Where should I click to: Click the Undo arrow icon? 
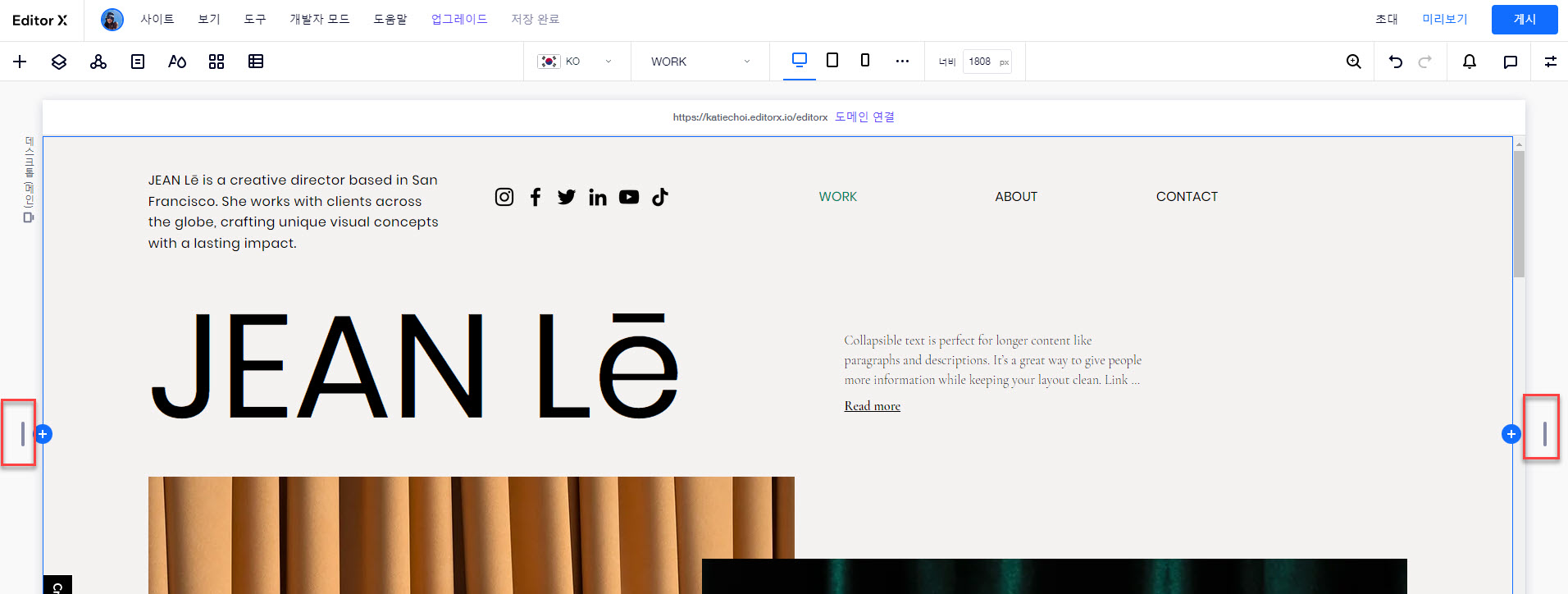[x=1396, y=62]
